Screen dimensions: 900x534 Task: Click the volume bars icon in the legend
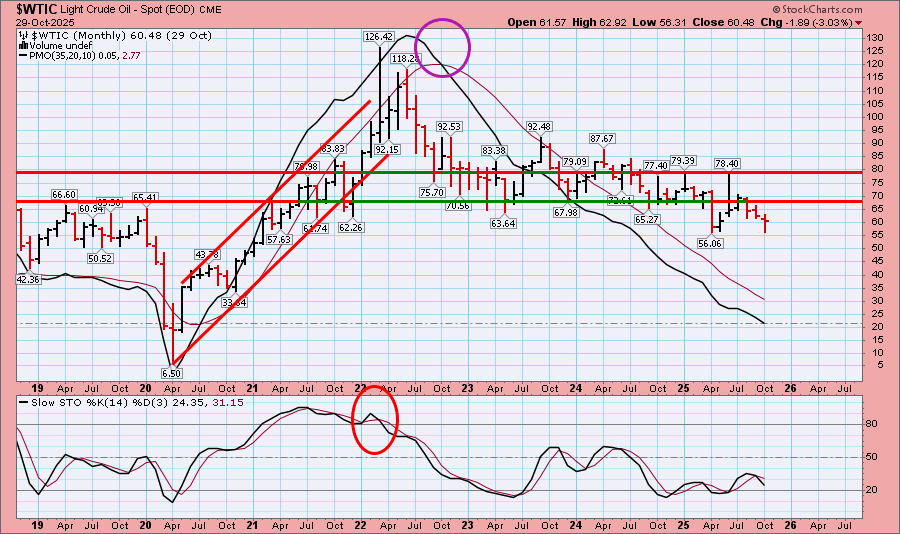tap(22, 46)
